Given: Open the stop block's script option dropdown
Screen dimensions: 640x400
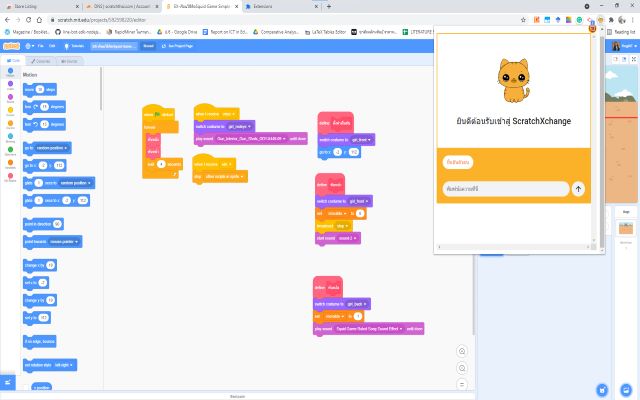Looking at the screenshot, I should (x=224, y=177).
